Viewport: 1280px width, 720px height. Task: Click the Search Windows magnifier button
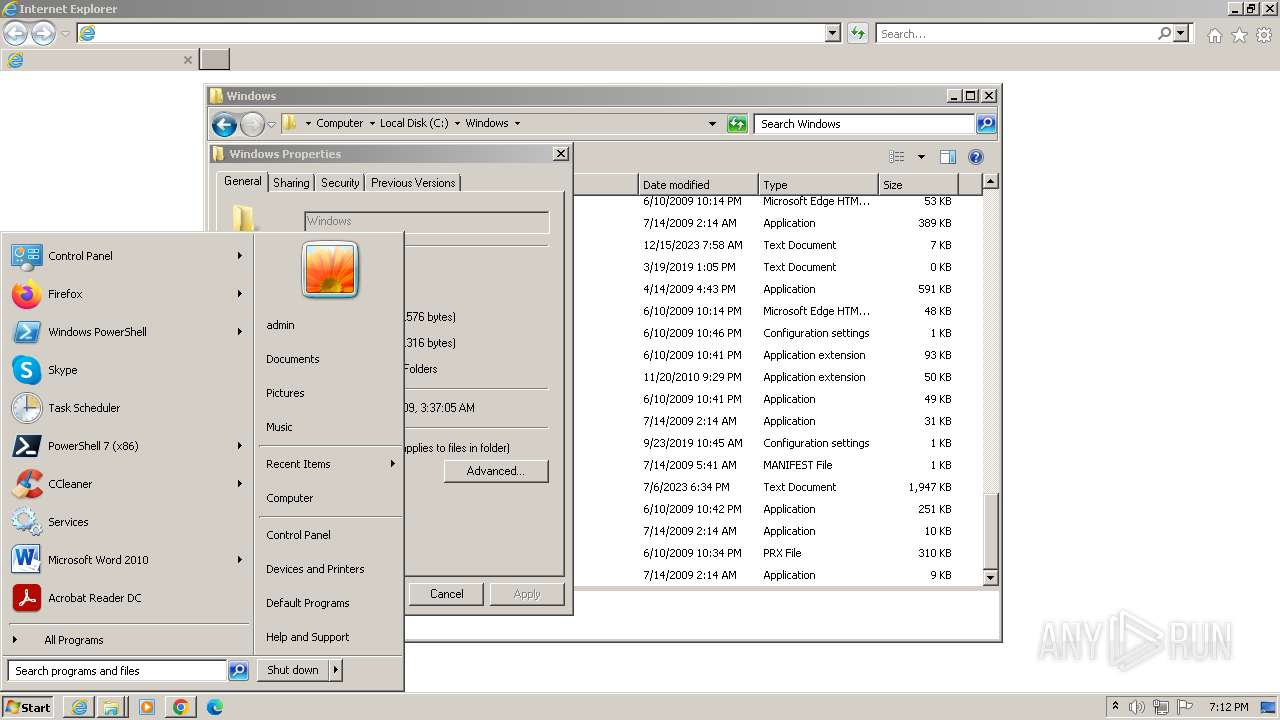pos(986,124)
